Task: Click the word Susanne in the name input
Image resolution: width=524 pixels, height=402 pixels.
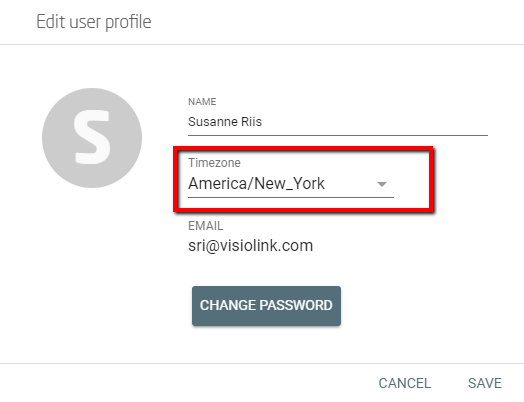Action: (x=213, y=122)
